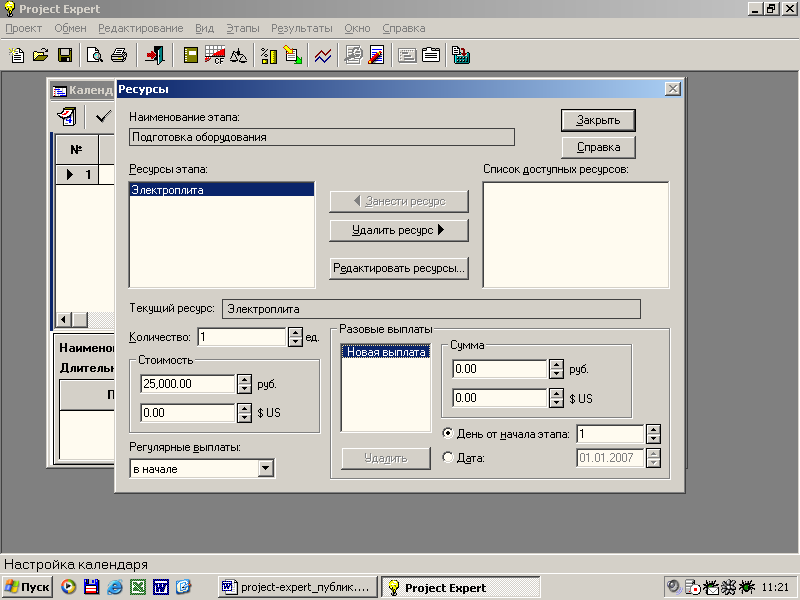Click the day-from-stage-start spinner
Image resolution: width=800 pixels, height=600 pixels.
tap(654, 434)
